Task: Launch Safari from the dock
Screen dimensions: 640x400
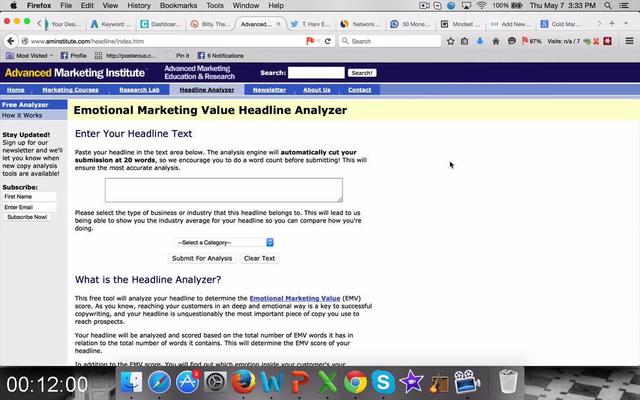Action: [159, 382]
